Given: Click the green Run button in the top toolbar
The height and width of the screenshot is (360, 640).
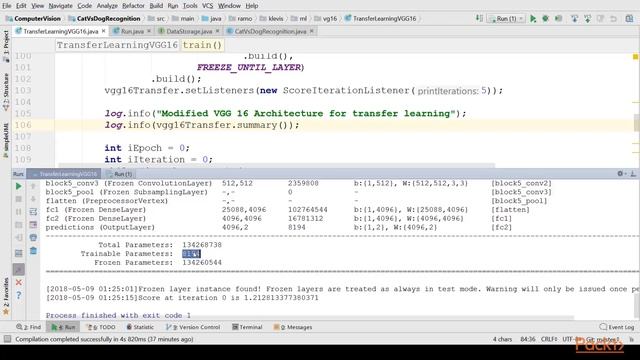Looking at the screenshot, I should (533, 19).
